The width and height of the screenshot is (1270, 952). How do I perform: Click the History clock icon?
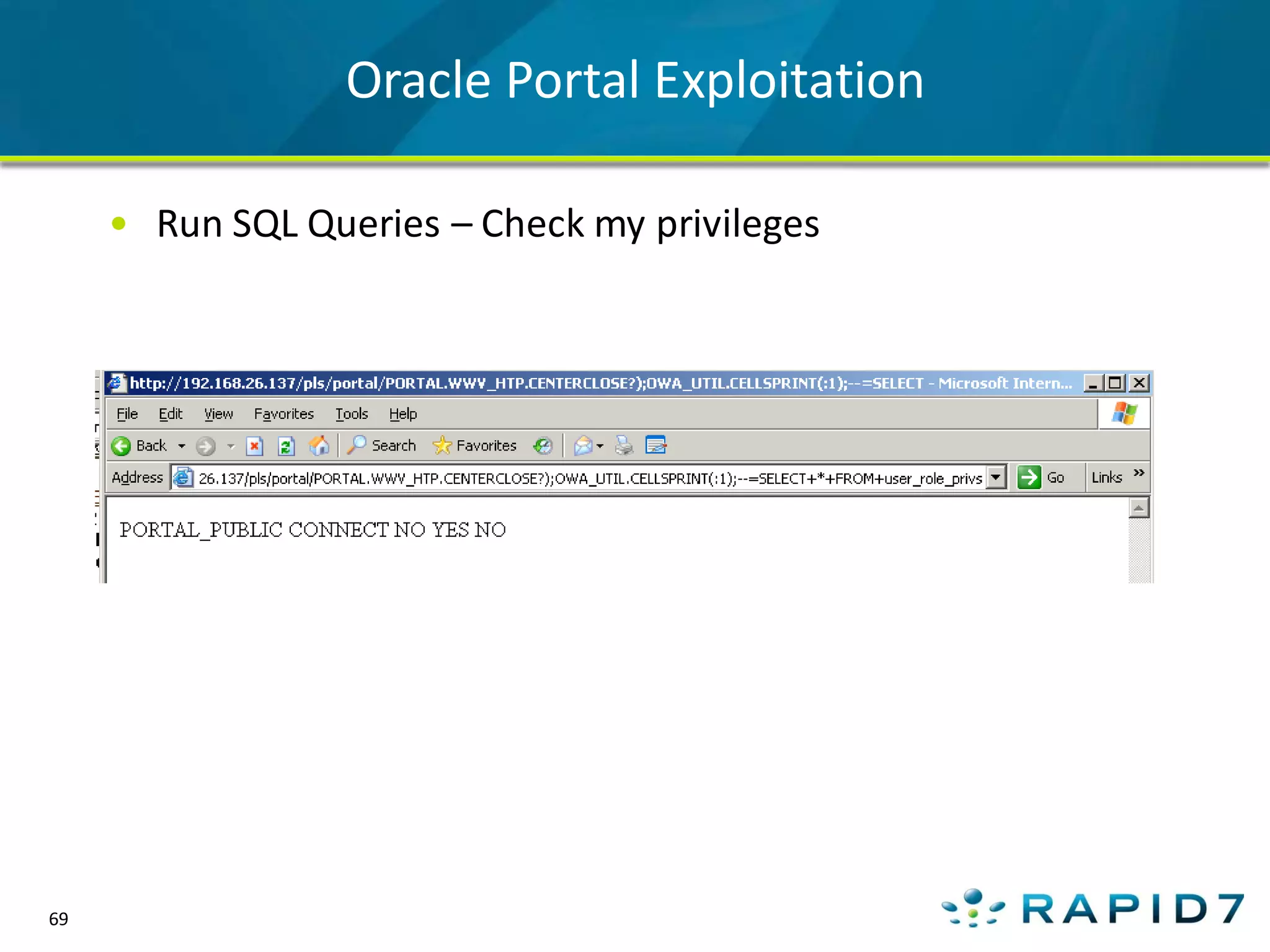coord(543,445)
